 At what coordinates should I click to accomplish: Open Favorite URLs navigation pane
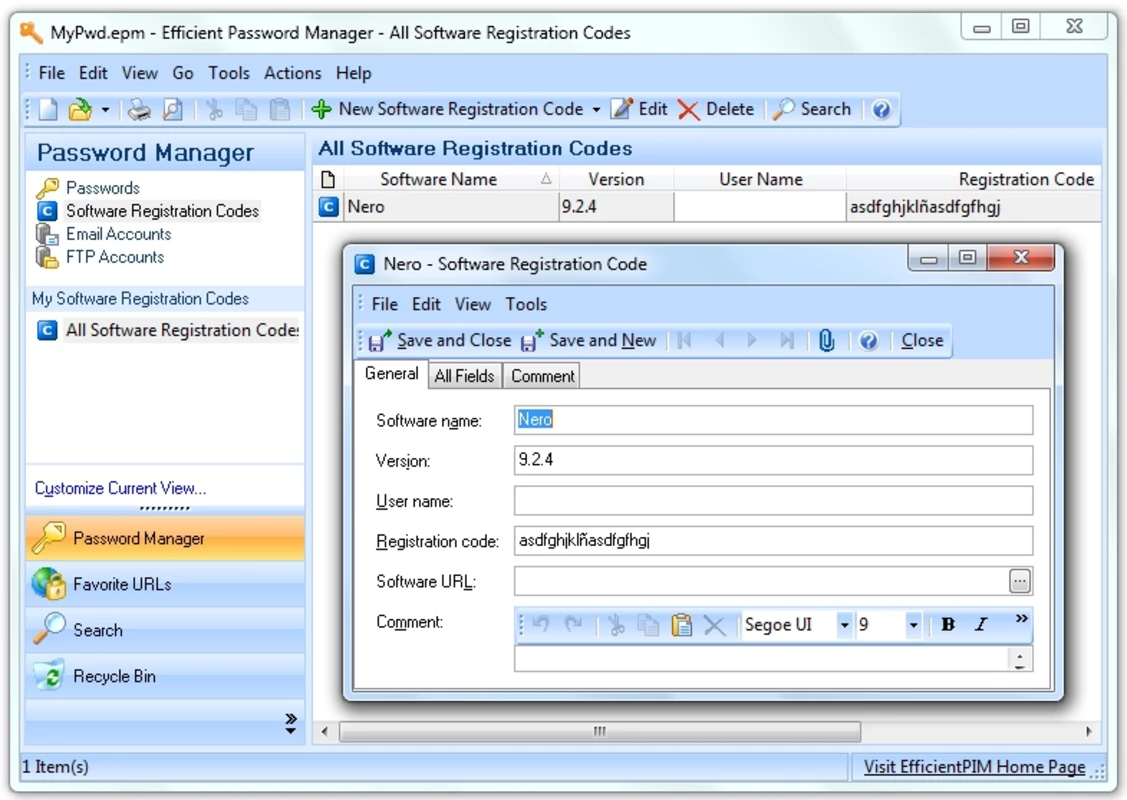click(165, 584)
